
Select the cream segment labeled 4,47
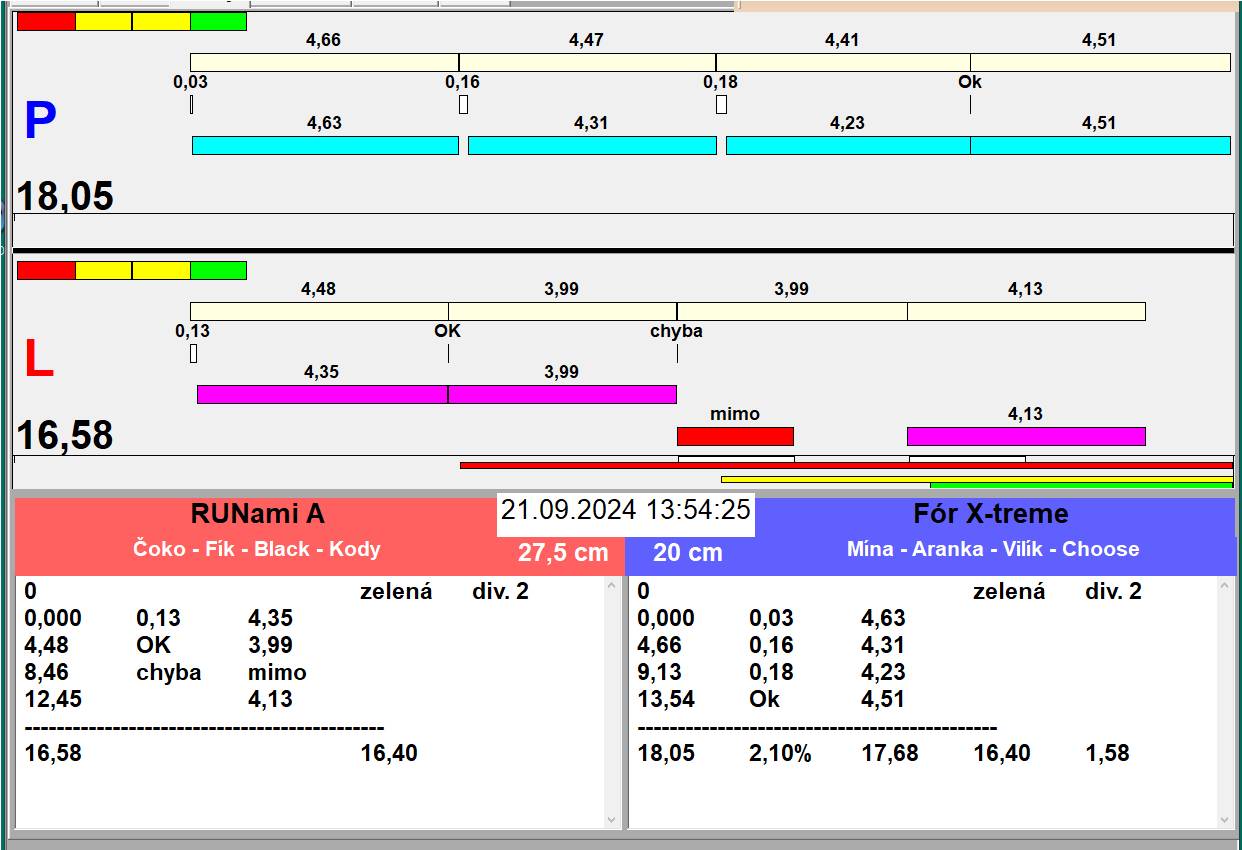pos(587,62)
